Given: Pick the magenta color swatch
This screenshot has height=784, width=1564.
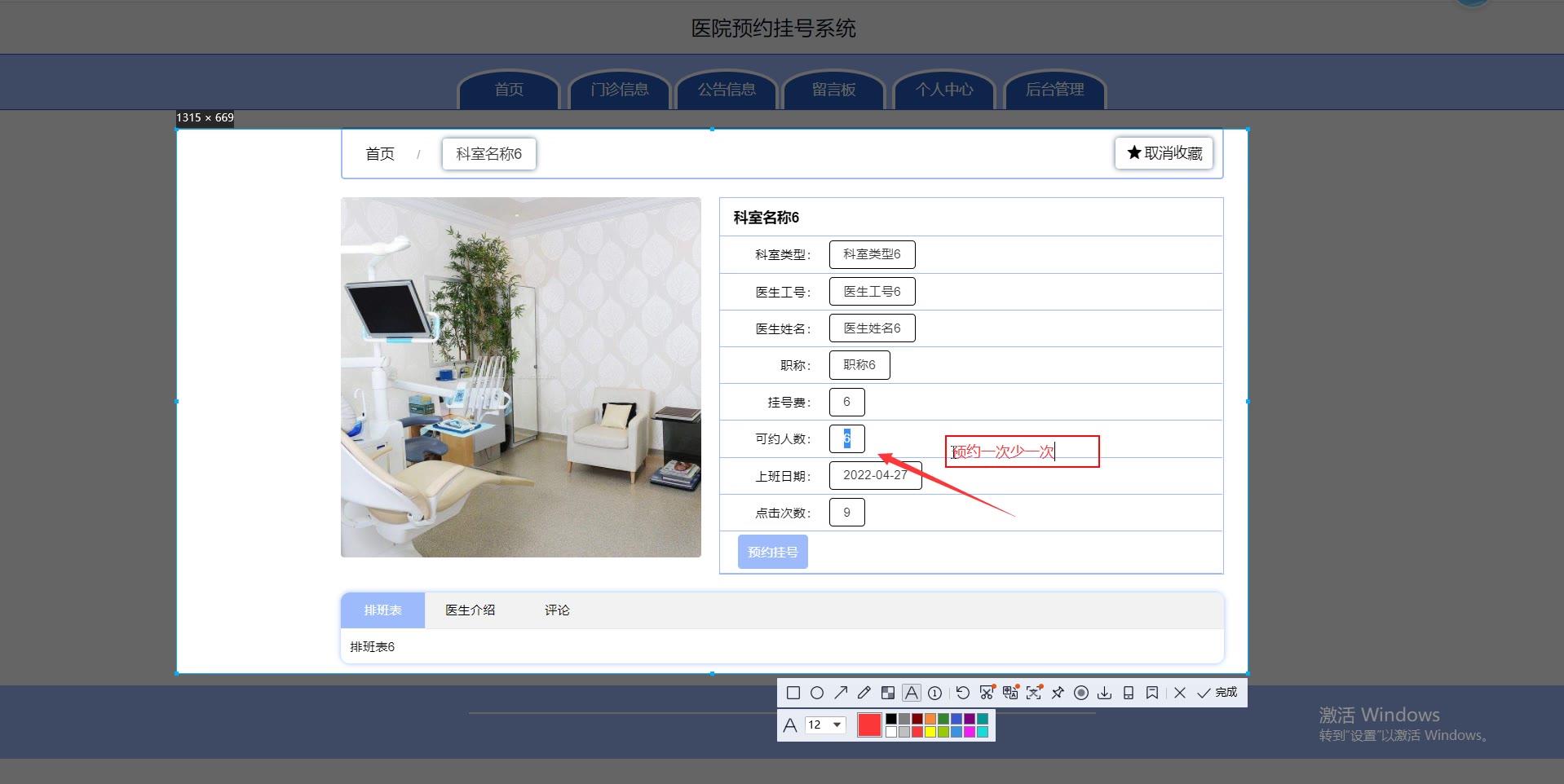Looking at the screenshot, I should click(970, 732).
